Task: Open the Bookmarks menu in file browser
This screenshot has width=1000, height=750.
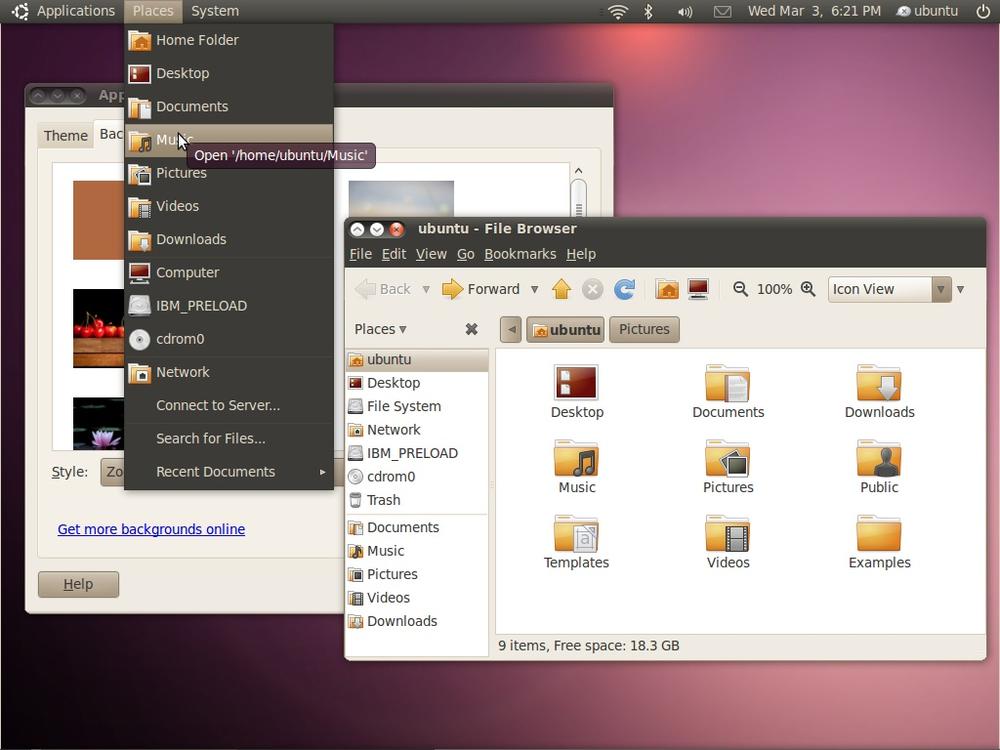Action: tap(520, 254)
